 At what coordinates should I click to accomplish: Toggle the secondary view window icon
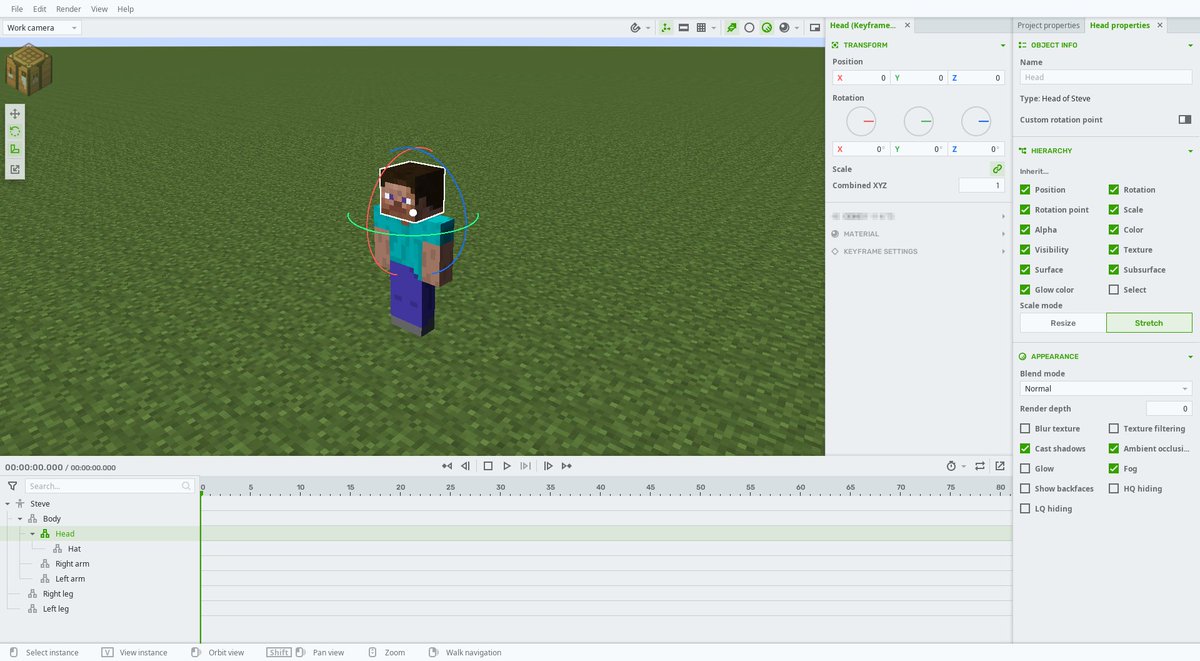pyautogui.click(x=813, y=28)
